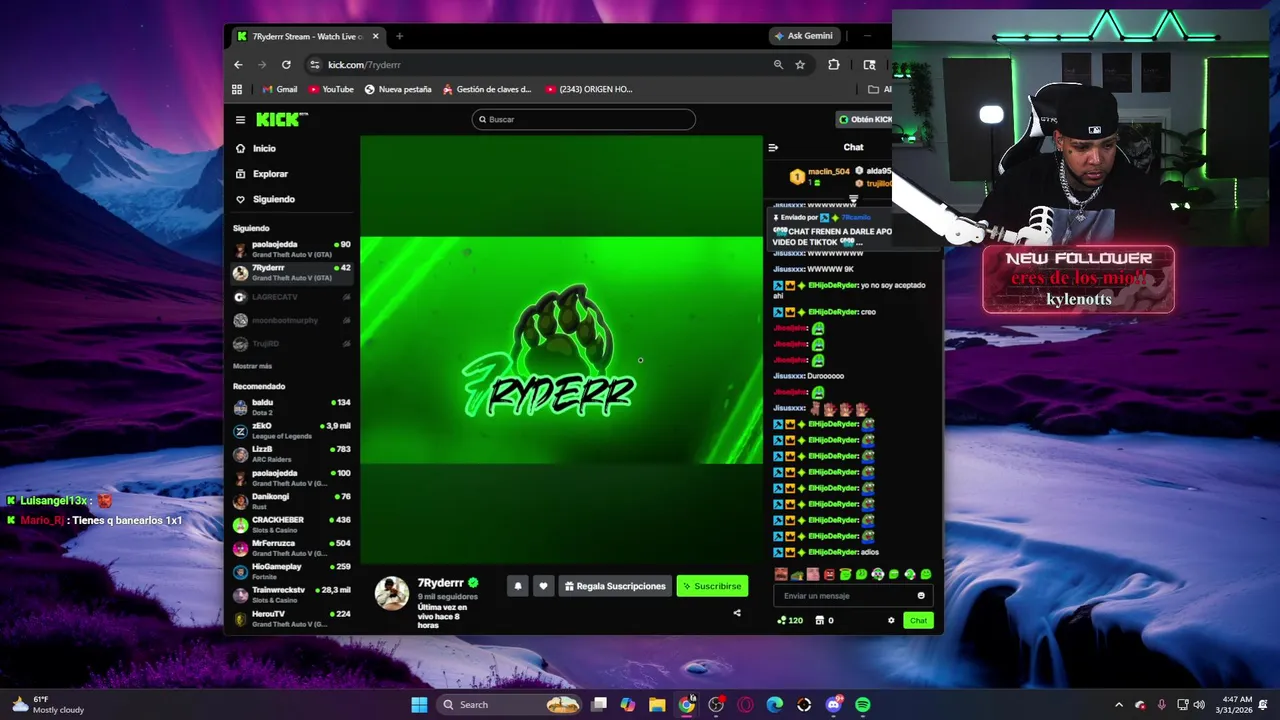The width and height of the screenshot is (1280, 720).
Task: Focus the Buscar search field
Action: point(583,119)
